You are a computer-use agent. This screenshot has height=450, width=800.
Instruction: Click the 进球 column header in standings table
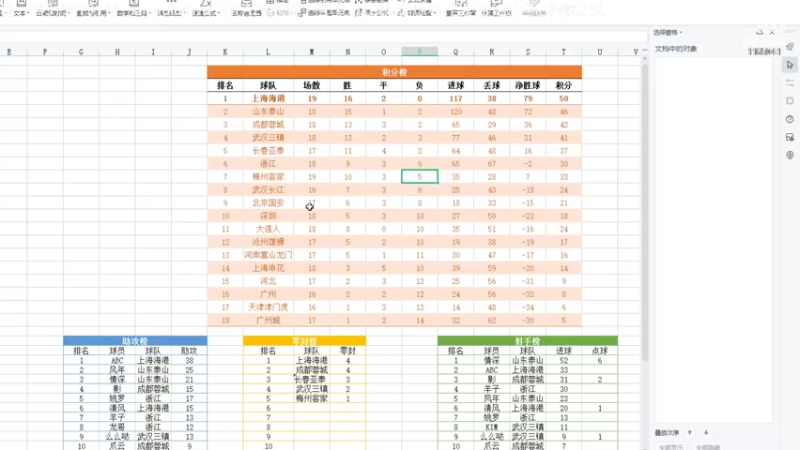coord(456,86)
